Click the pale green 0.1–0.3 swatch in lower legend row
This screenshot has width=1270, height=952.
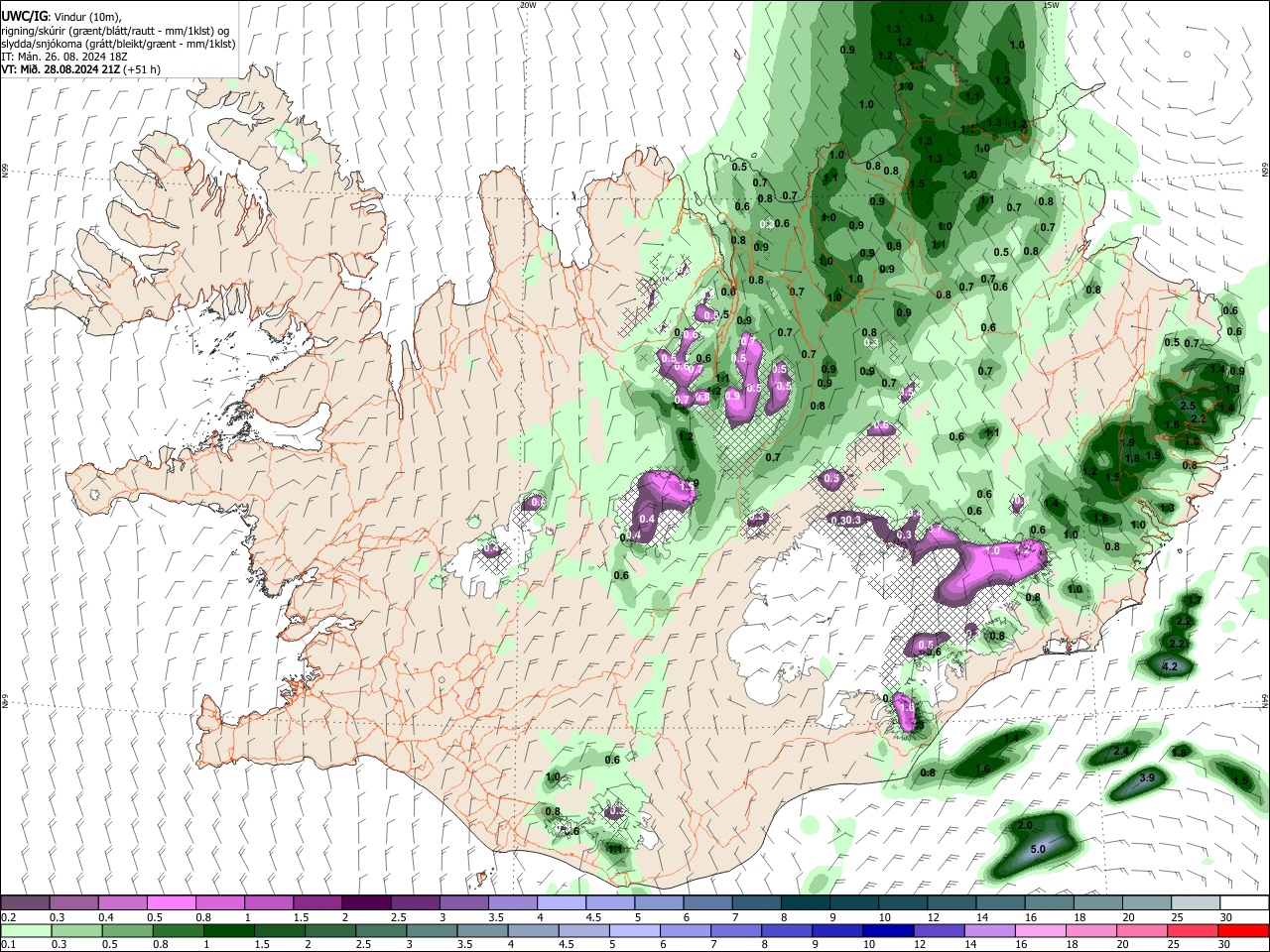pyautogui.click(x=26, y=931)
